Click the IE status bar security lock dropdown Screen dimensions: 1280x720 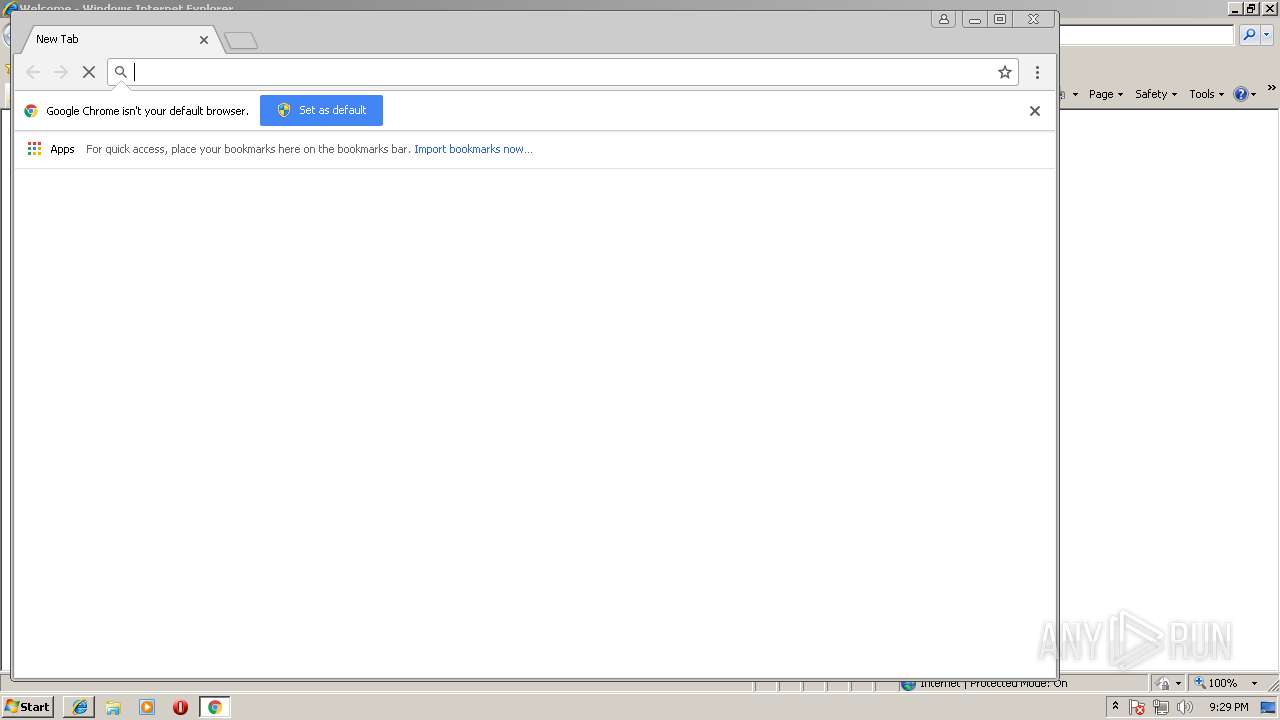pyautogui.click(x=1168, y=683)
